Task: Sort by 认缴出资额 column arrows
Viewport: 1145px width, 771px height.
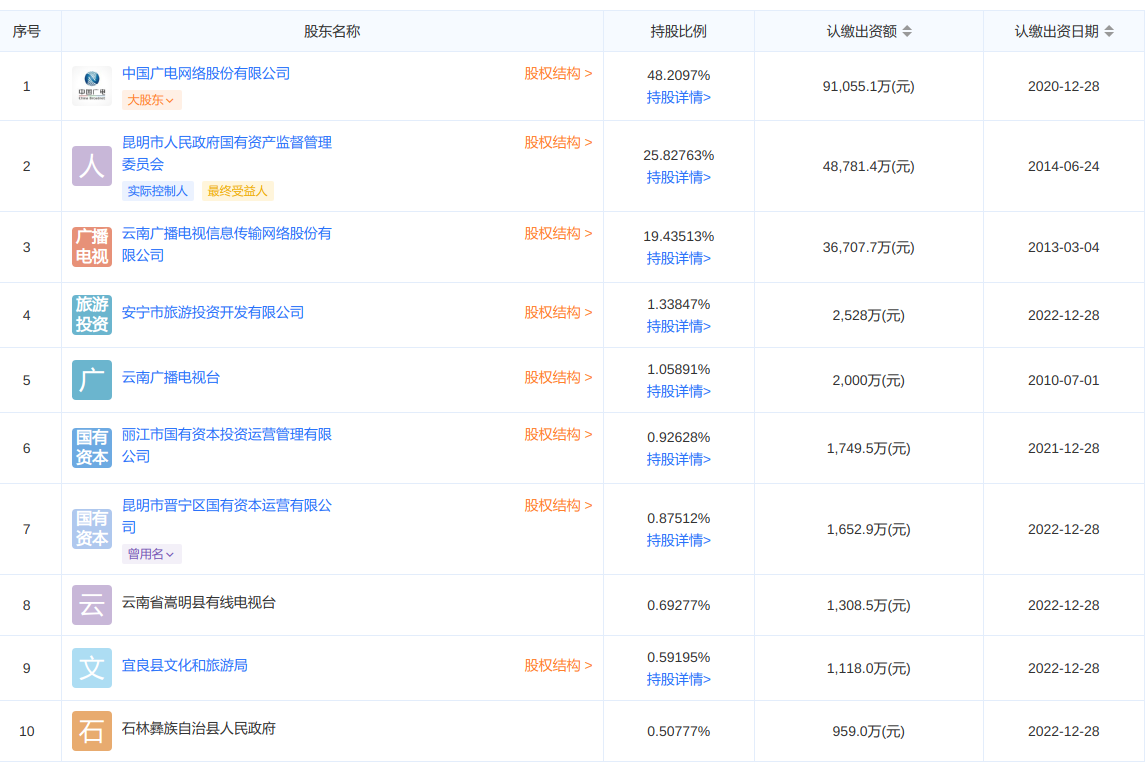Action: (907, 31)
